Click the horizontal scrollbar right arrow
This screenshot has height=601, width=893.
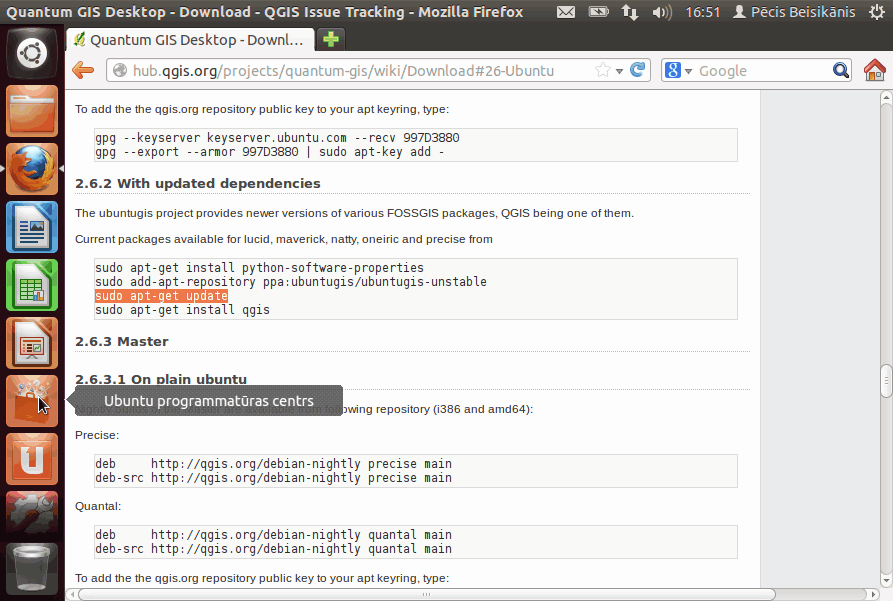pyautogui.click(x=873, y=594)
